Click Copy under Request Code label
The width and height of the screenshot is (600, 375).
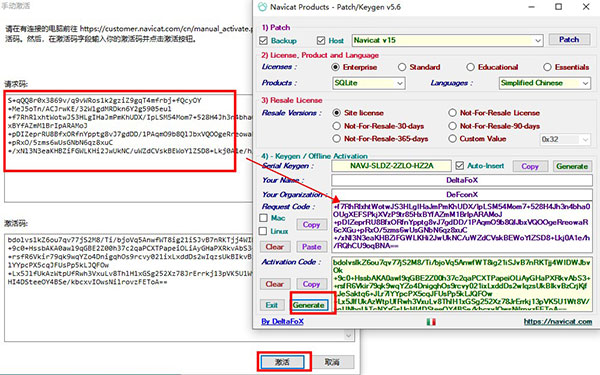(311, 225)
